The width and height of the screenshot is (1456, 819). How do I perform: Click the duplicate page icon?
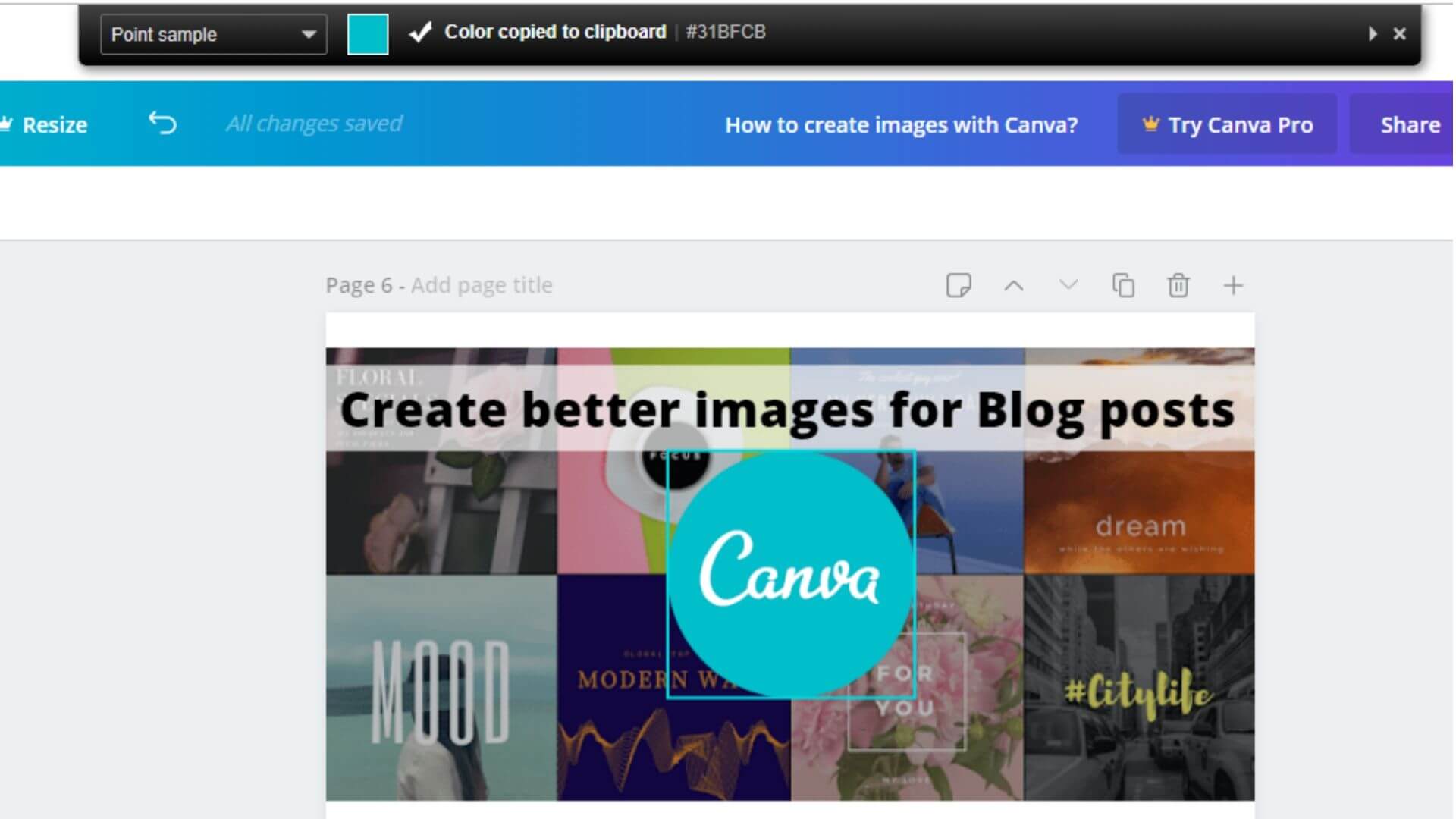(x=1123, y=285)
